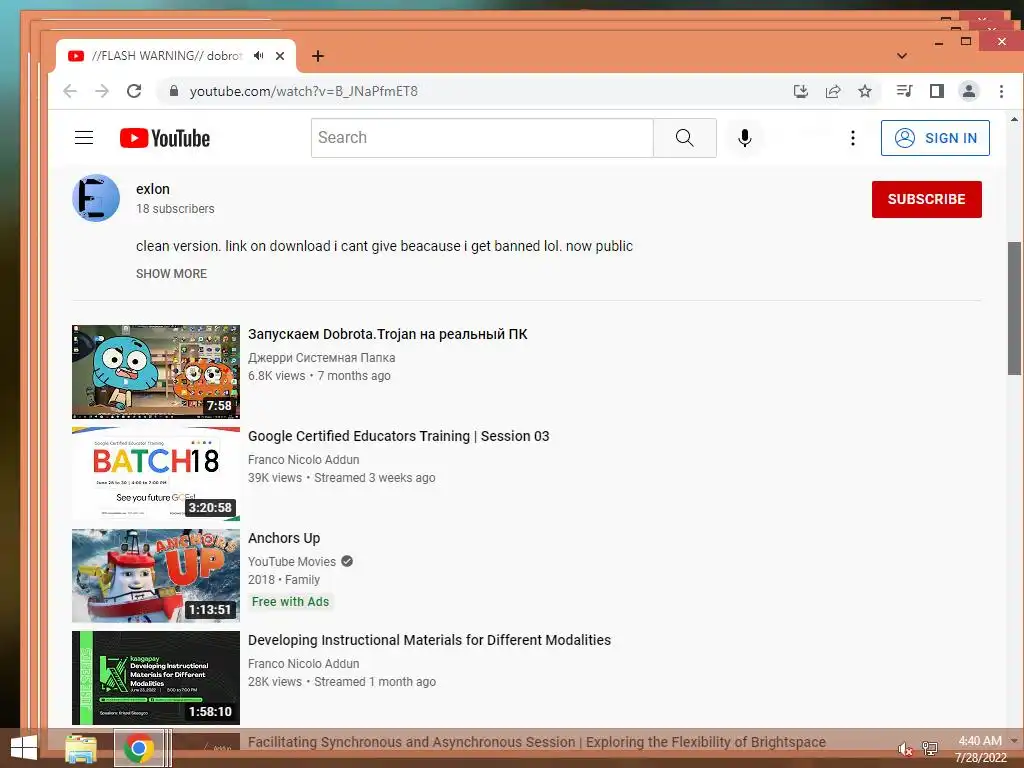Share this page with the share icon
This screenshot has width=1024, height=768.
pos(833,91)
